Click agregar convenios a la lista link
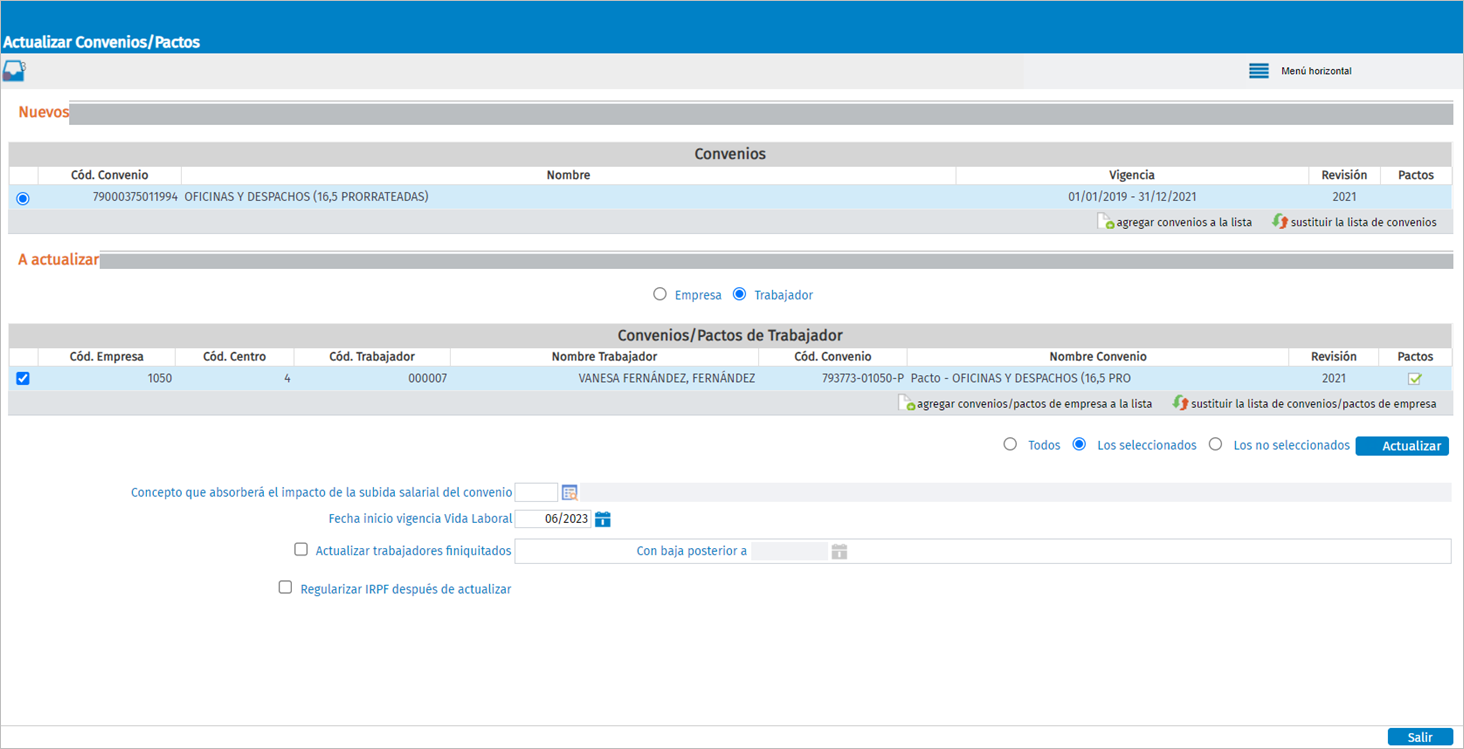Screen dimensions: 1464x749 1184,223
